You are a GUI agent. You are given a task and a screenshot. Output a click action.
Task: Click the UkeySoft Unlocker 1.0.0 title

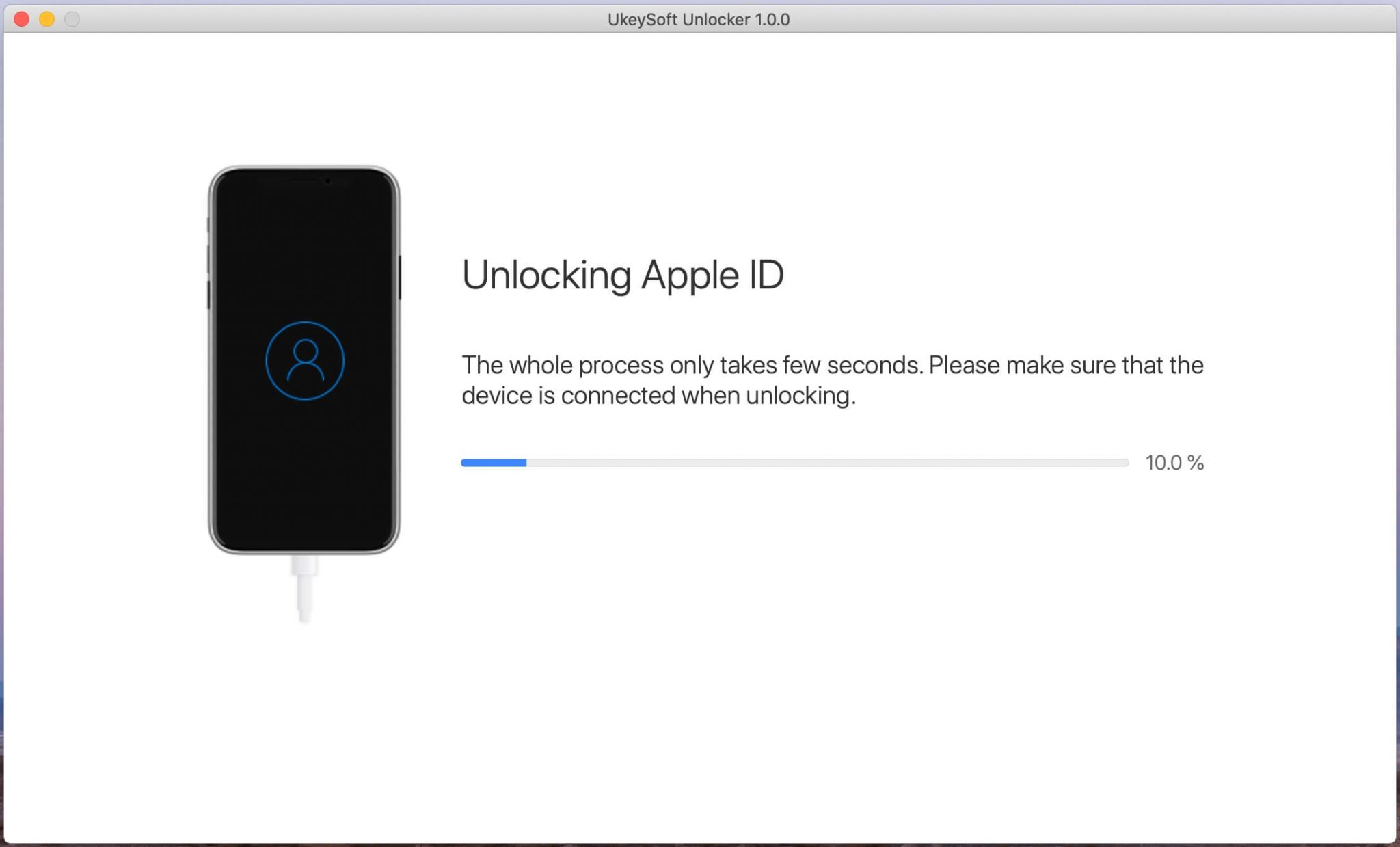click(x=697, y=20)
